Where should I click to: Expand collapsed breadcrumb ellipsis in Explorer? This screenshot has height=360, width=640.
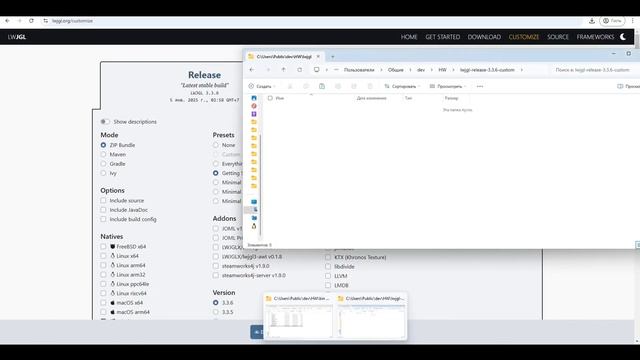pos(336,70)
